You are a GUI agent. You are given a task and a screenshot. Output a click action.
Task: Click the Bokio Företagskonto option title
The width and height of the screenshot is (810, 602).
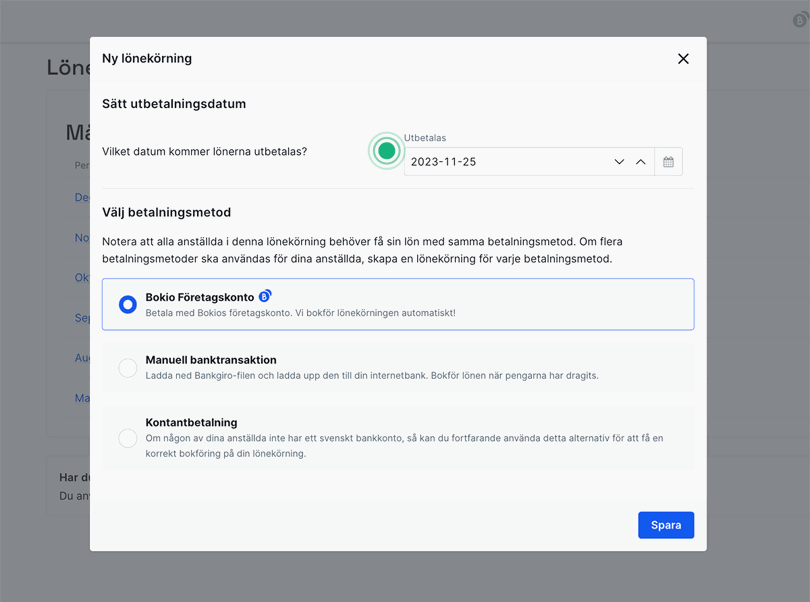[x=199, y=297]
